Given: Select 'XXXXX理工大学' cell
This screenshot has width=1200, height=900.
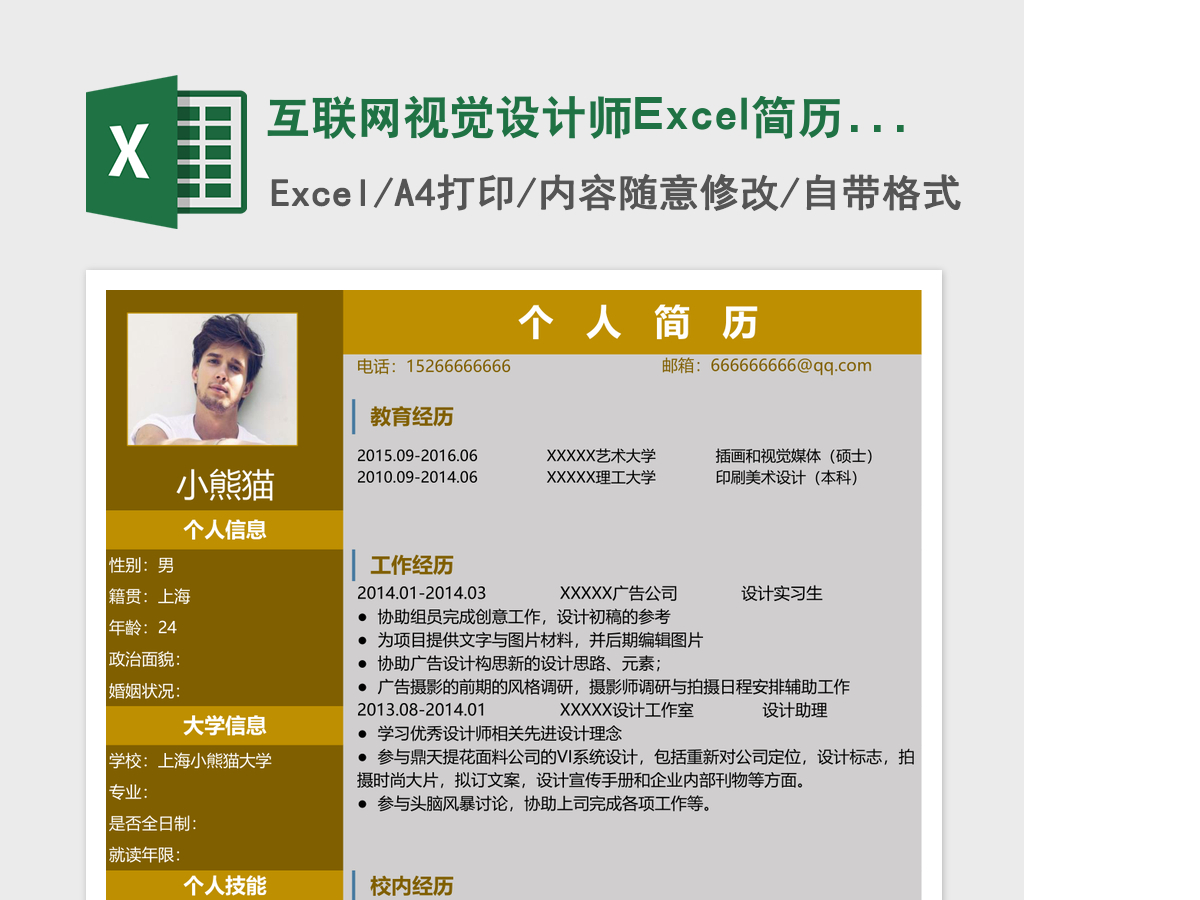Looking at the screenshot, I should [601, 477].
